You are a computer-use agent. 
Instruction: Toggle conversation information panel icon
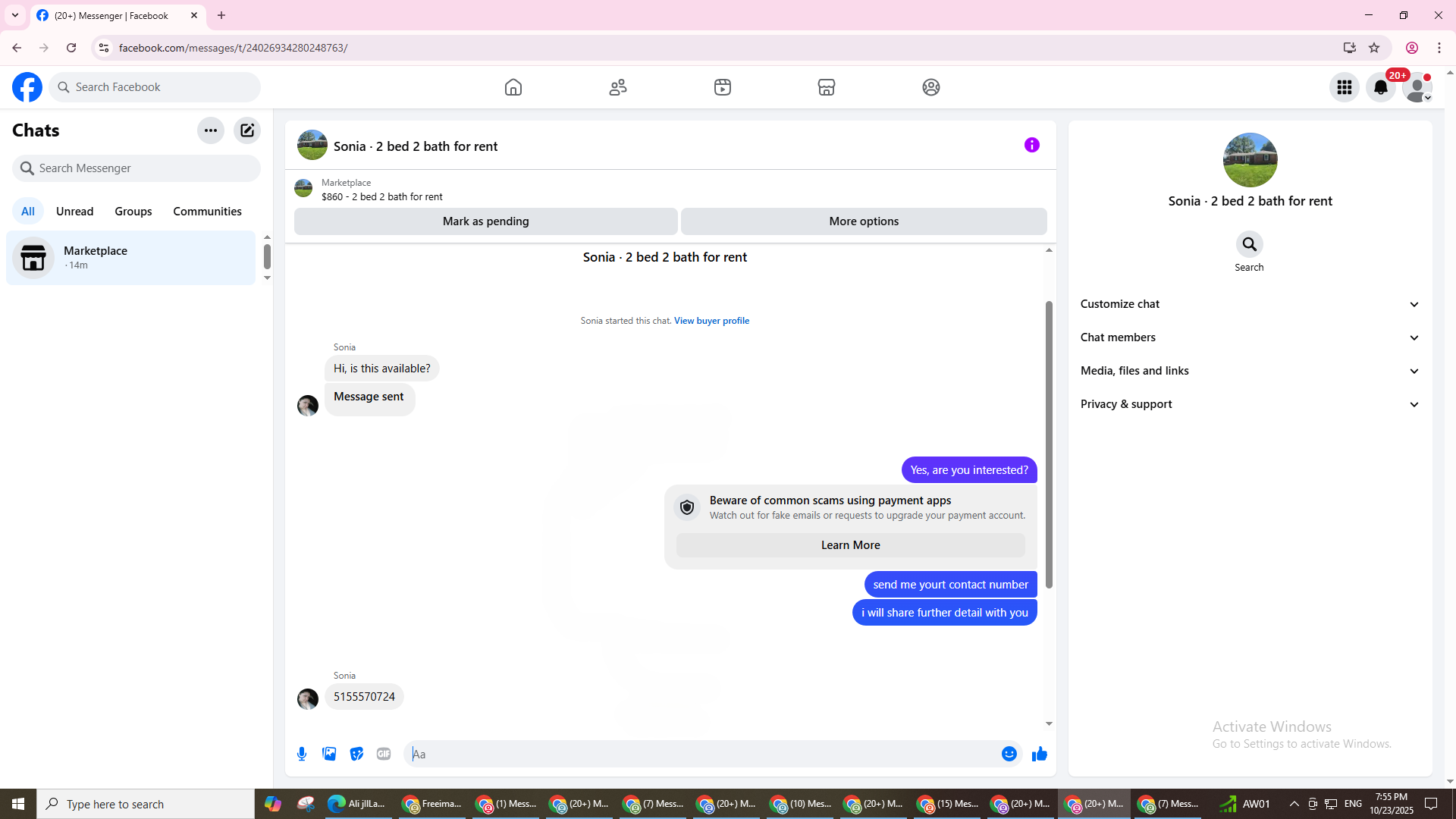[1031, 145]
